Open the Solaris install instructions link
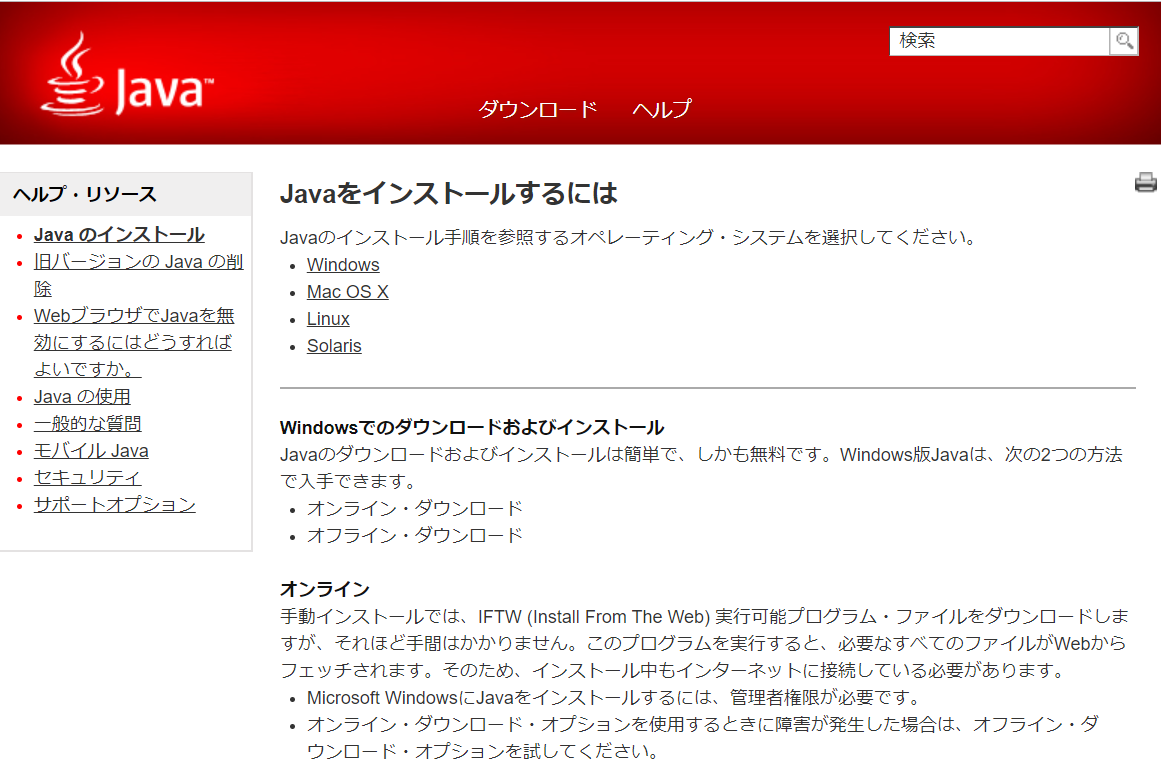 click(334, 346)
